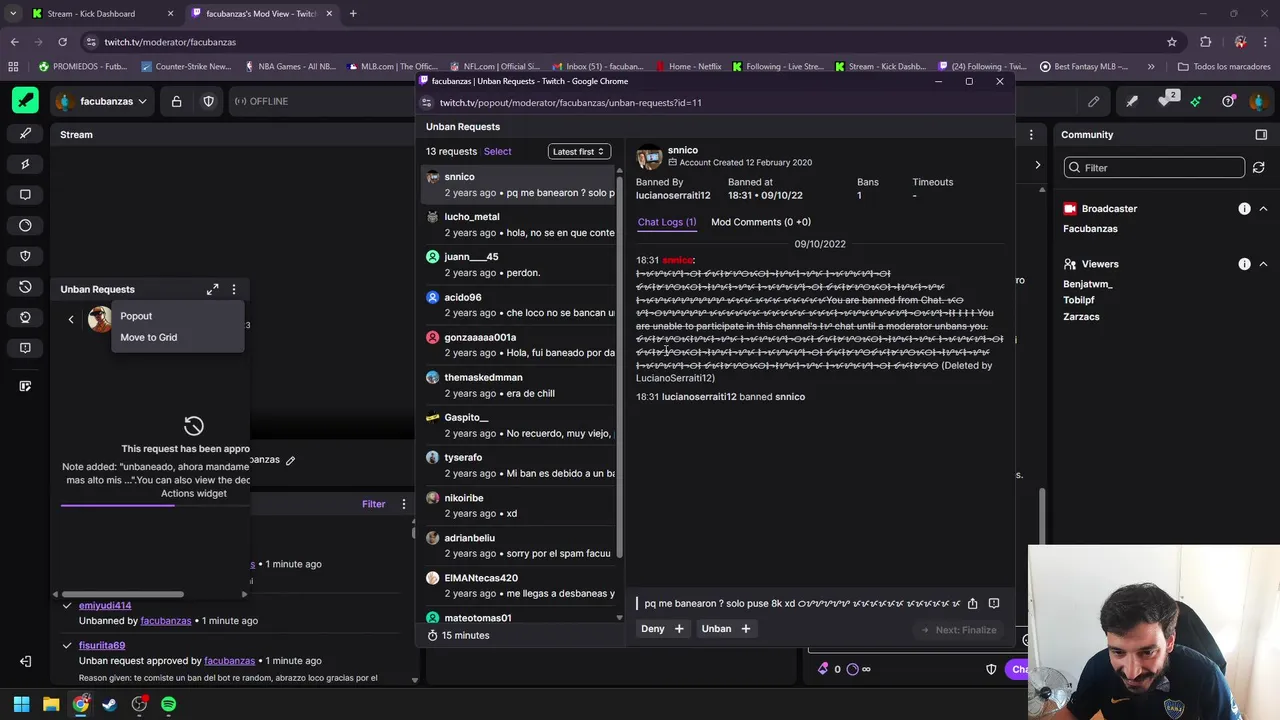
Task: Collapse the Viewers section
Action: pyautogui.click(x=1263, y=264)
